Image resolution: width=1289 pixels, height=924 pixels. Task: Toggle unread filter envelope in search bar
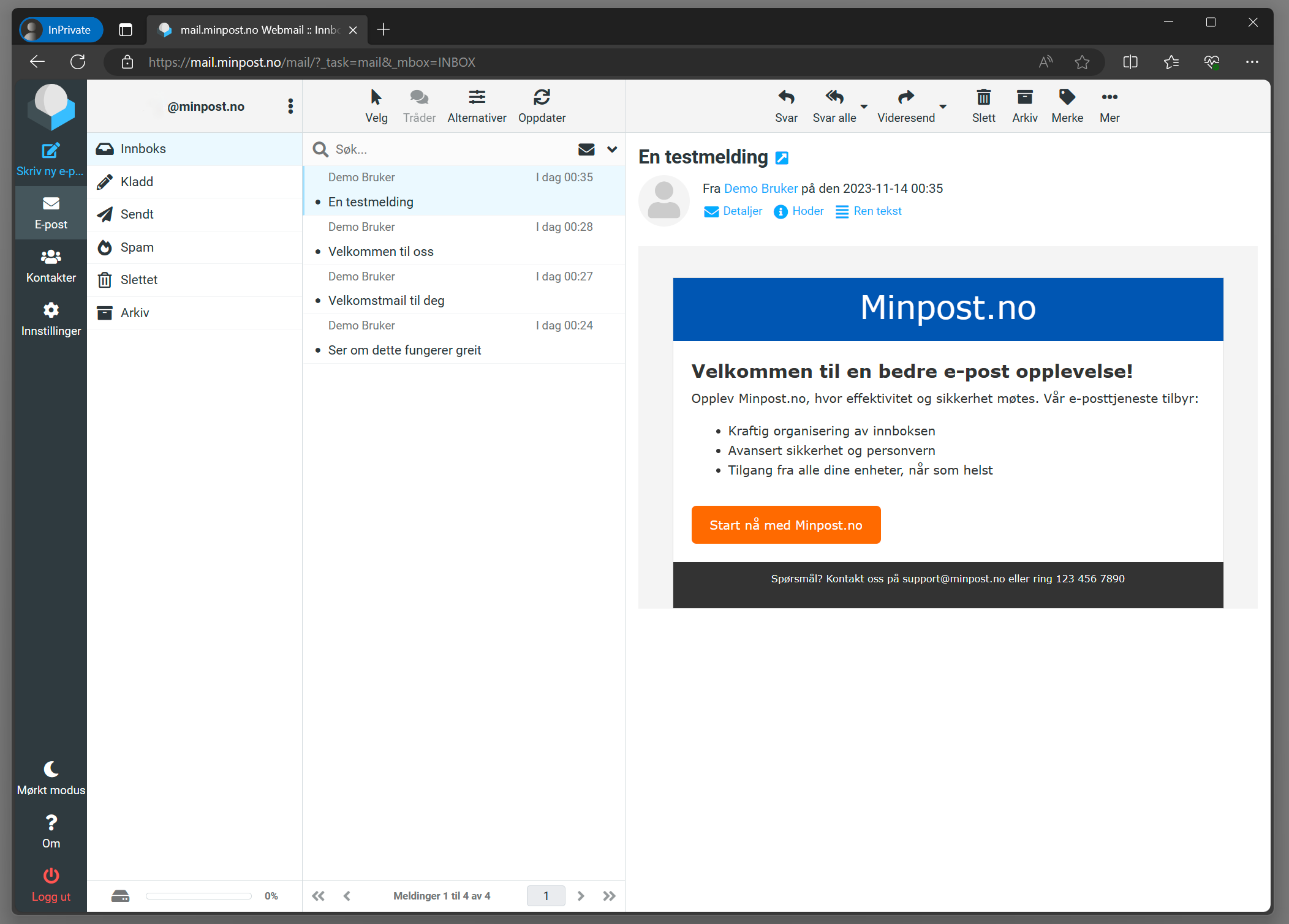586,149
